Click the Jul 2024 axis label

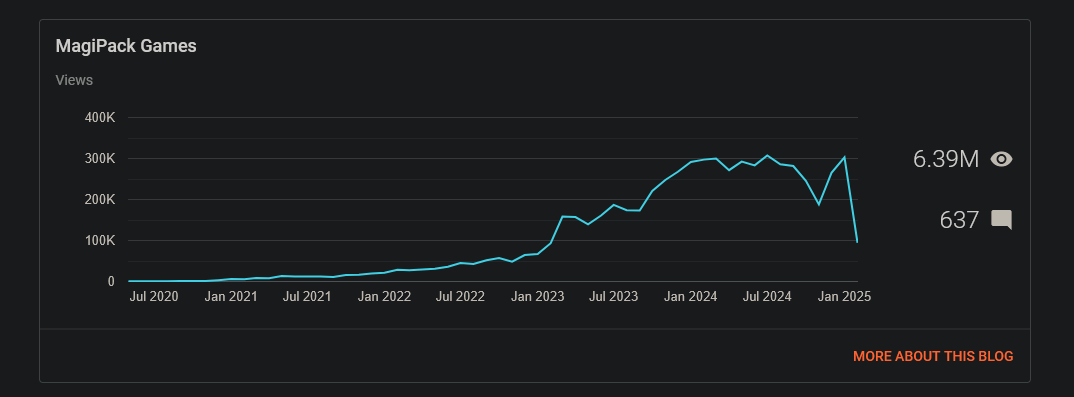coord(767,296)
